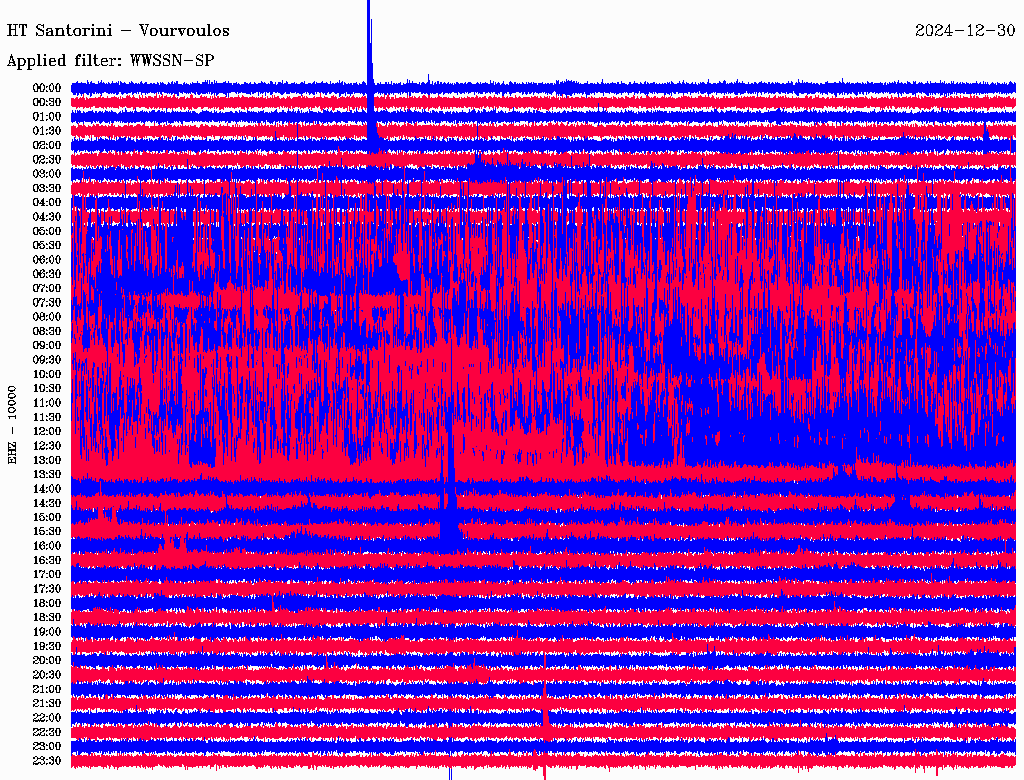Click the 22:00 time label
The height and width of the screenshot is (780, 1024).
(x=47, y=717)
